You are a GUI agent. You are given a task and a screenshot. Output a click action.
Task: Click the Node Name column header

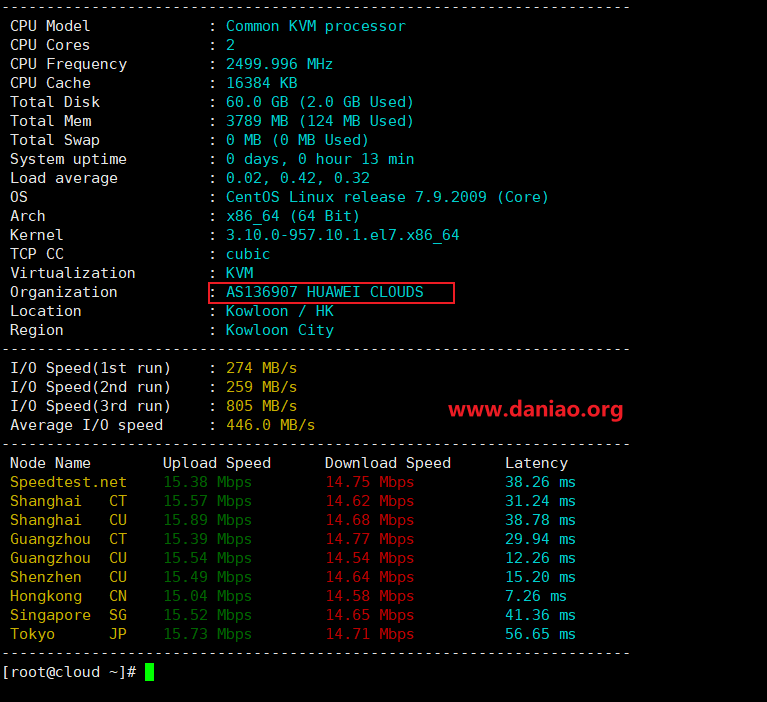point(50,463)
